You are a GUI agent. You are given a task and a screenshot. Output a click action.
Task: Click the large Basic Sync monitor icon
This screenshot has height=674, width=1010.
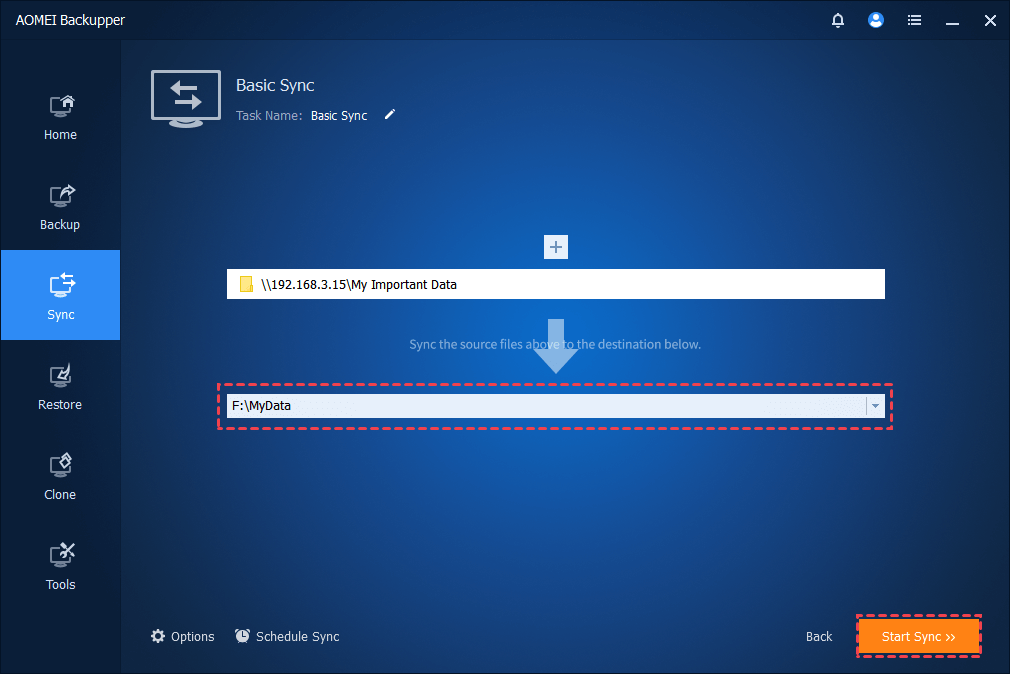(186, 99)
